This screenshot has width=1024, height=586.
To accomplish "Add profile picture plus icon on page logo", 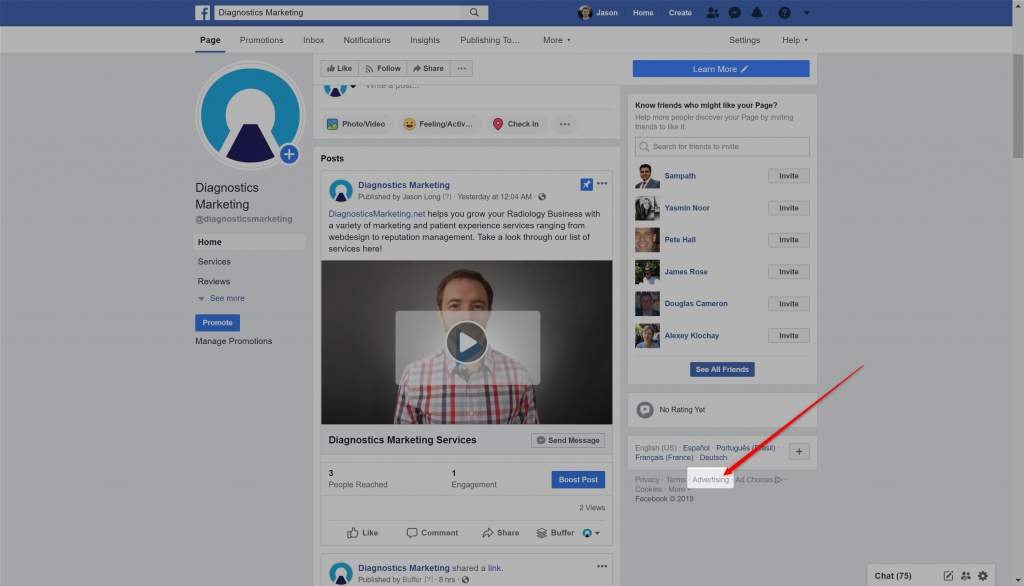I will click(289, 154).
